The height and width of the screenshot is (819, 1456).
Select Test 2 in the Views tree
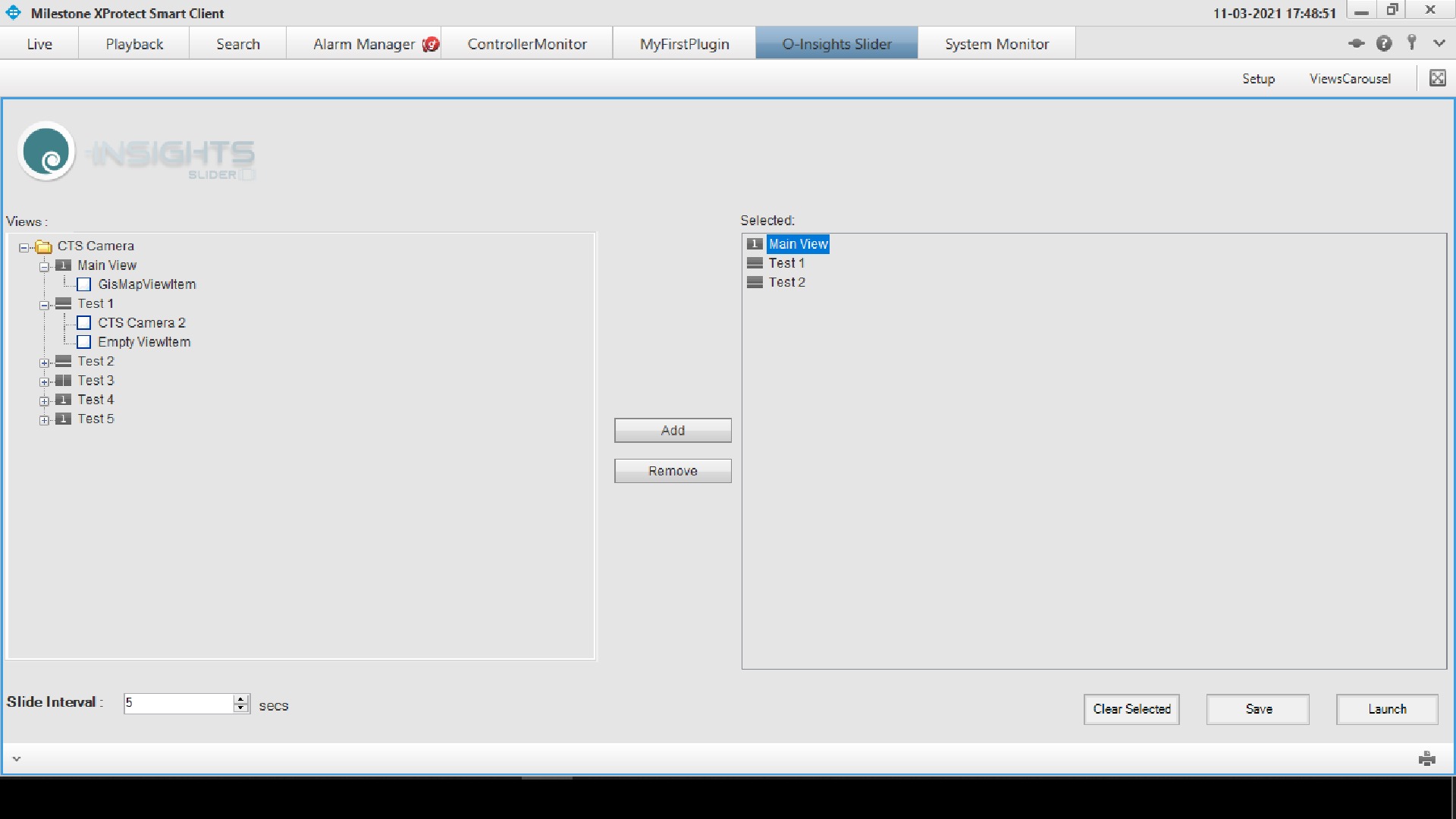pyautogui.click(x=96, y=361)
